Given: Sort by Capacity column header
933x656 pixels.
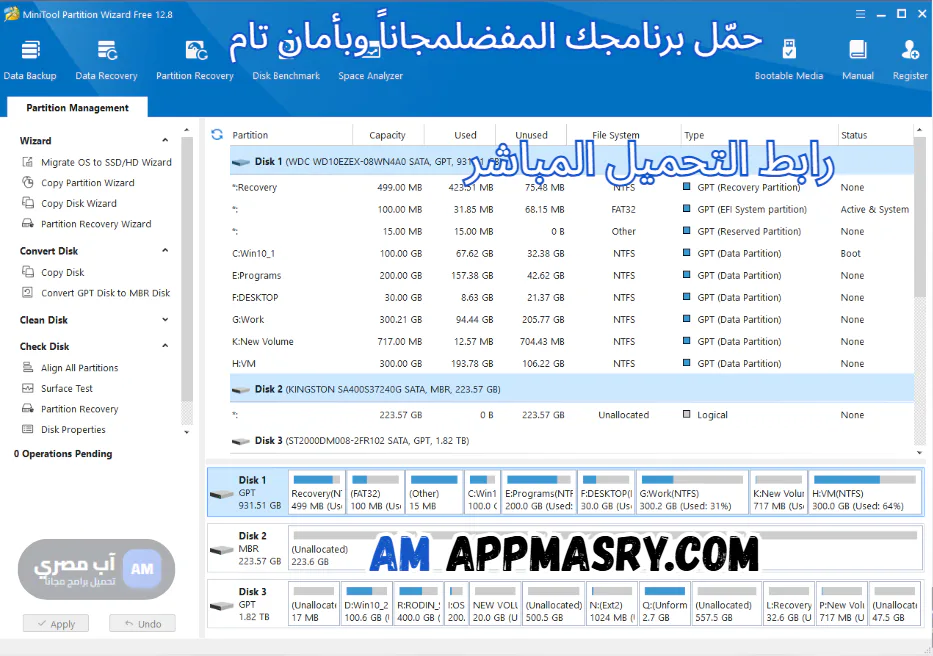Looking at the screenshot, I should pyautogui.click(x=387, y=135).
